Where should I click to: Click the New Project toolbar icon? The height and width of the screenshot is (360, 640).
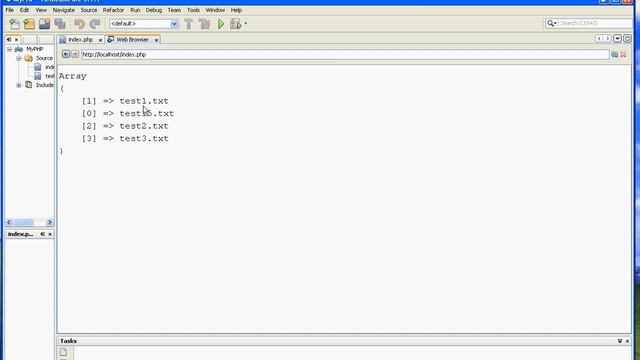coord(29,24)
